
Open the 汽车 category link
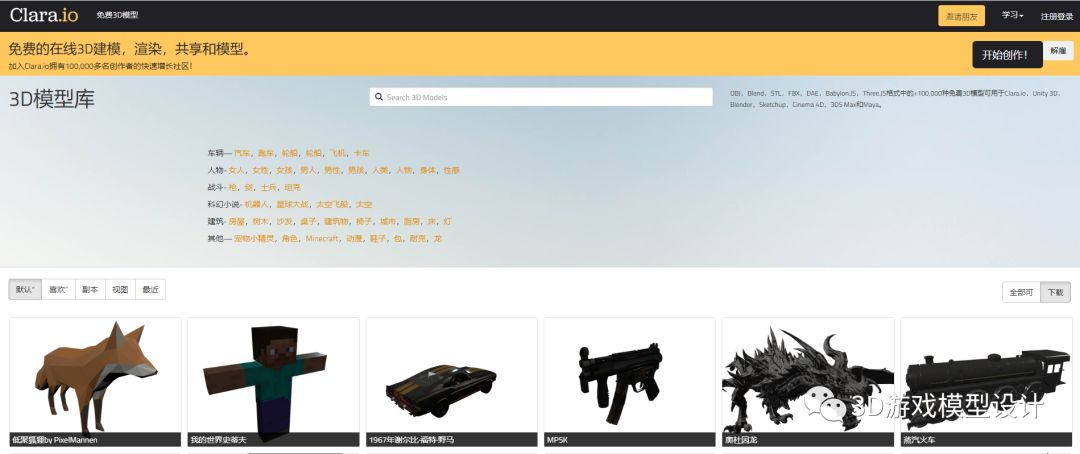coord(242,153)
